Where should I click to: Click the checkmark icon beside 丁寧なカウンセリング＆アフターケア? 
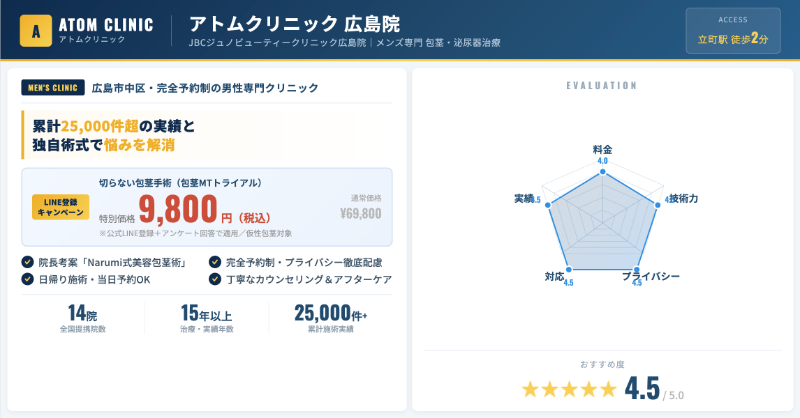[215, 279]
